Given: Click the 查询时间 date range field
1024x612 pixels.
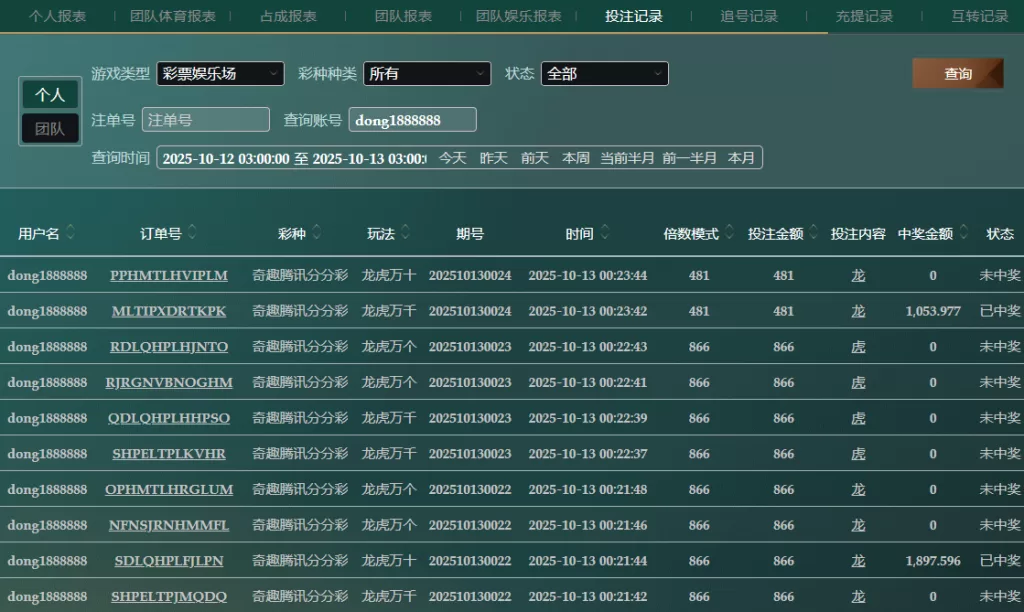Looking at the screenshot, I should coord(293,158).
